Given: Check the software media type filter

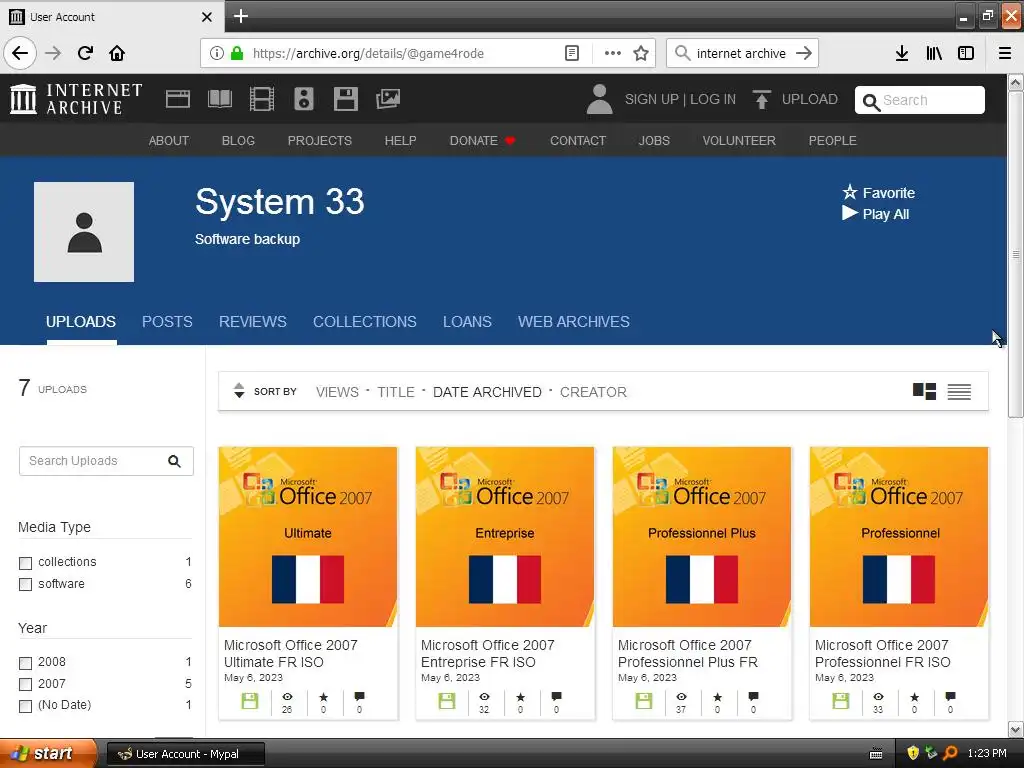Looking at the screenshot, I should pyautogui.click(x=25, y=584).
